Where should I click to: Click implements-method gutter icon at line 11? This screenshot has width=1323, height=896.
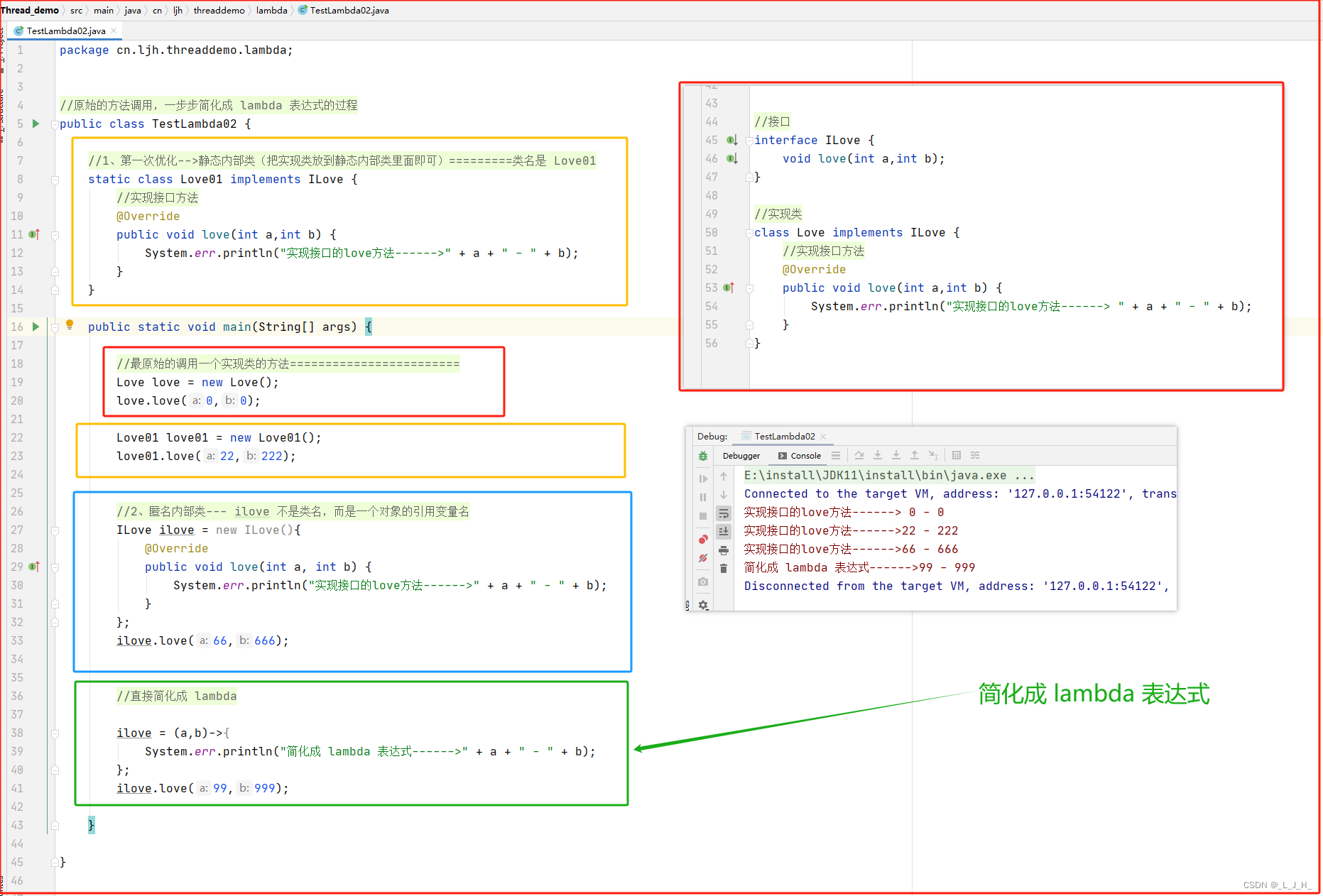tap(34, 234)
